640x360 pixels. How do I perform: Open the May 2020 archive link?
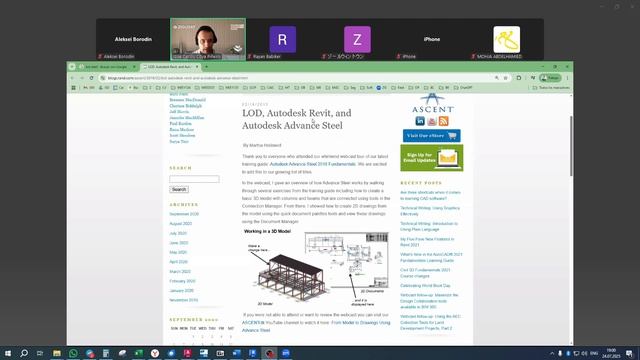pos(178,252)
